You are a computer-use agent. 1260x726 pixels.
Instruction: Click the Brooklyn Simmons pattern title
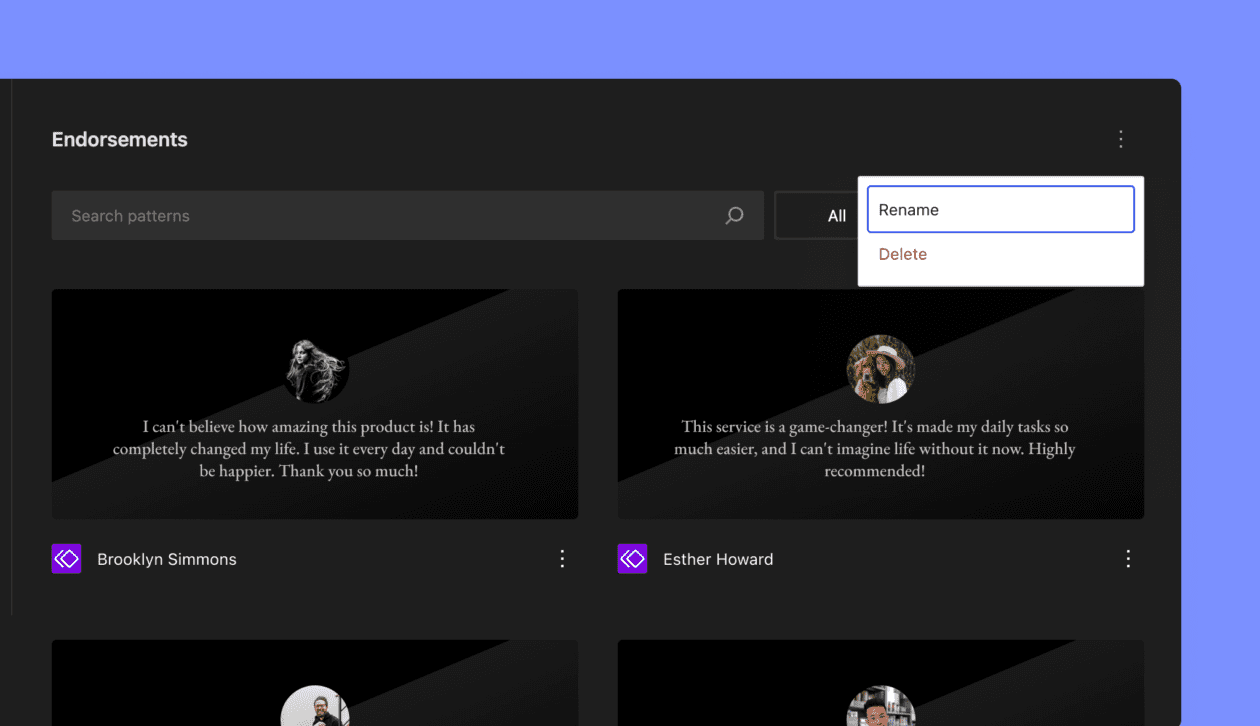pos(167,559)
